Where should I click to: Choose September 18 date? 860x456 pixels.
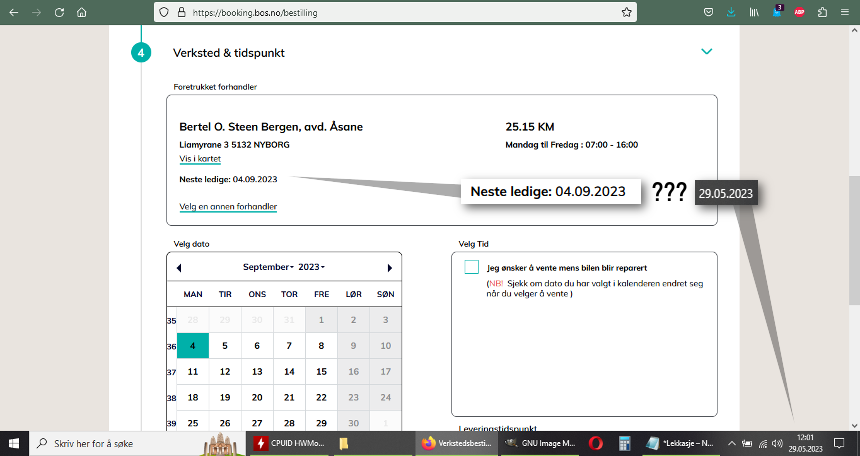point(193,397)
